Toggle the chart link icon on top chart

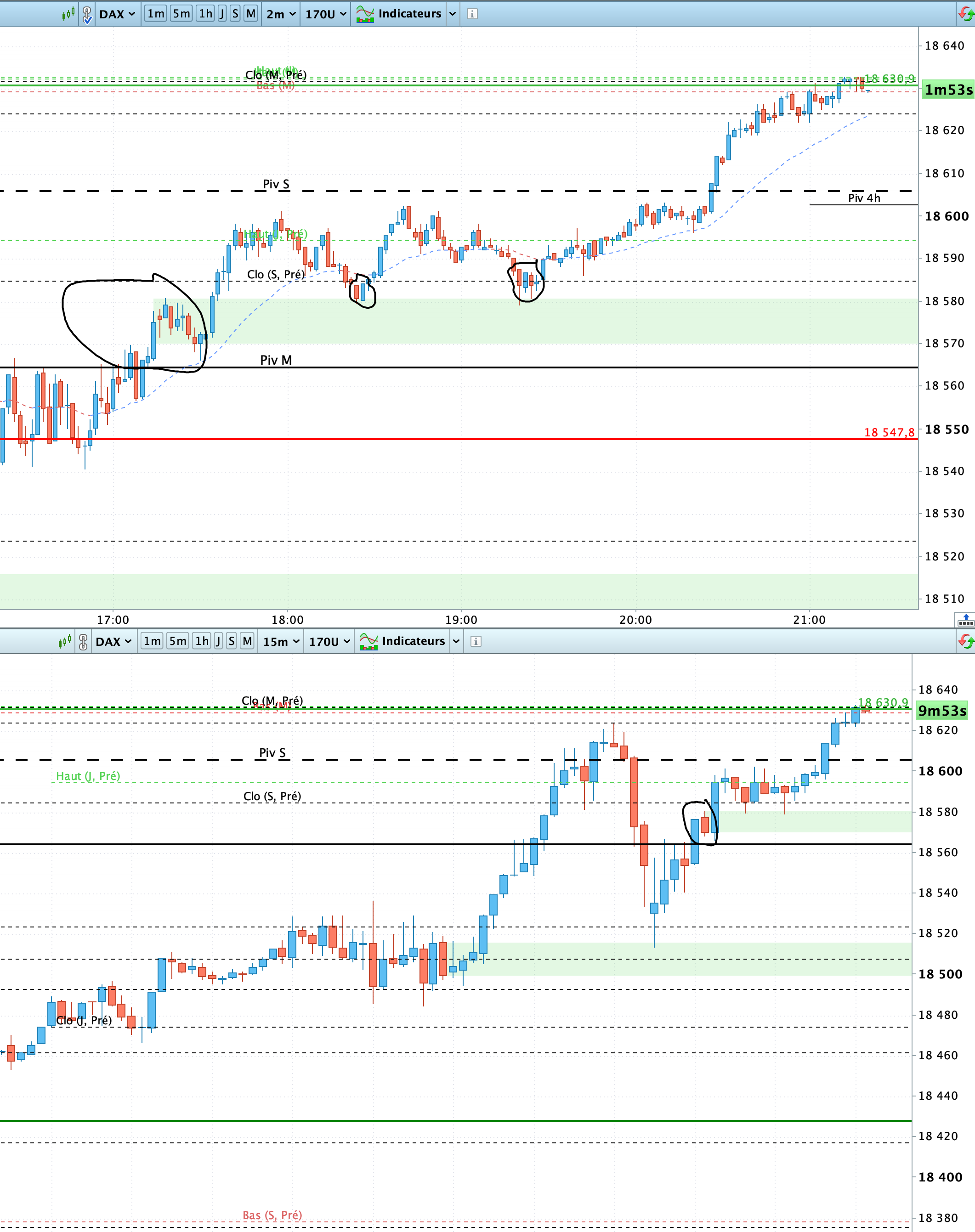[87, 14]
